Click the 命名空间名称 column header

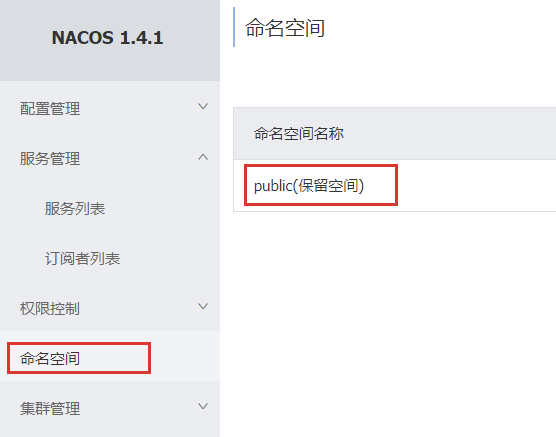299,134
